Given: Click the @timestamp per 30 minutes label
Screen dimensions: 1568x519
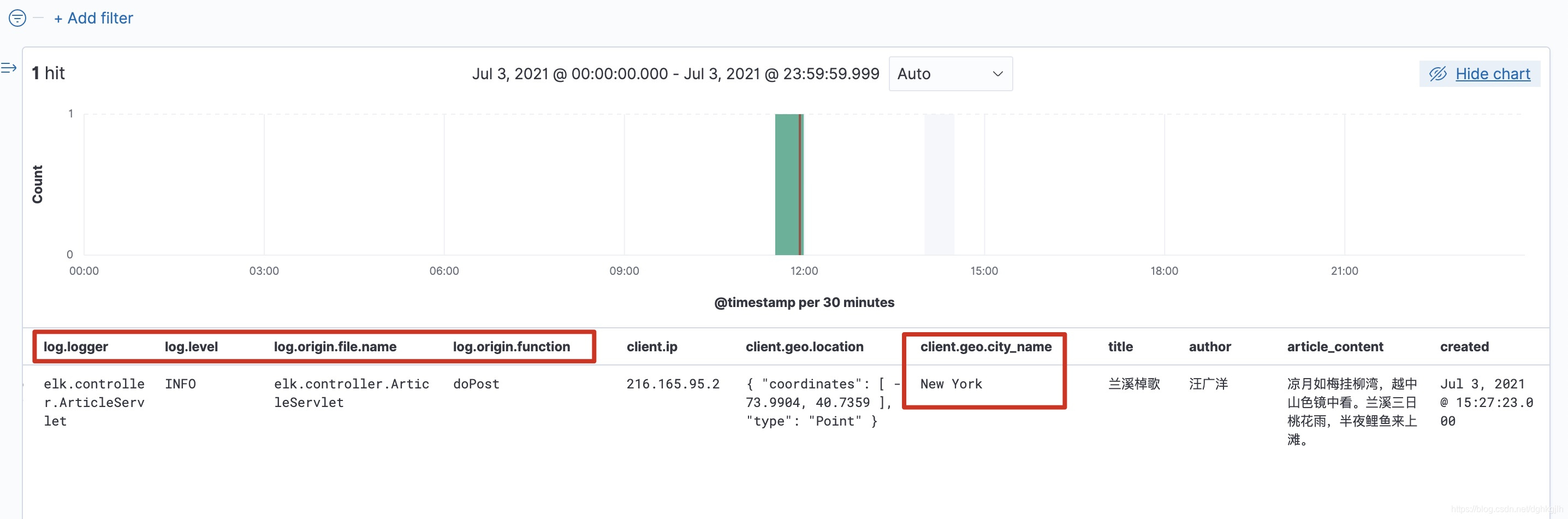Looking at the screenshot, I should tap(804, 302).
